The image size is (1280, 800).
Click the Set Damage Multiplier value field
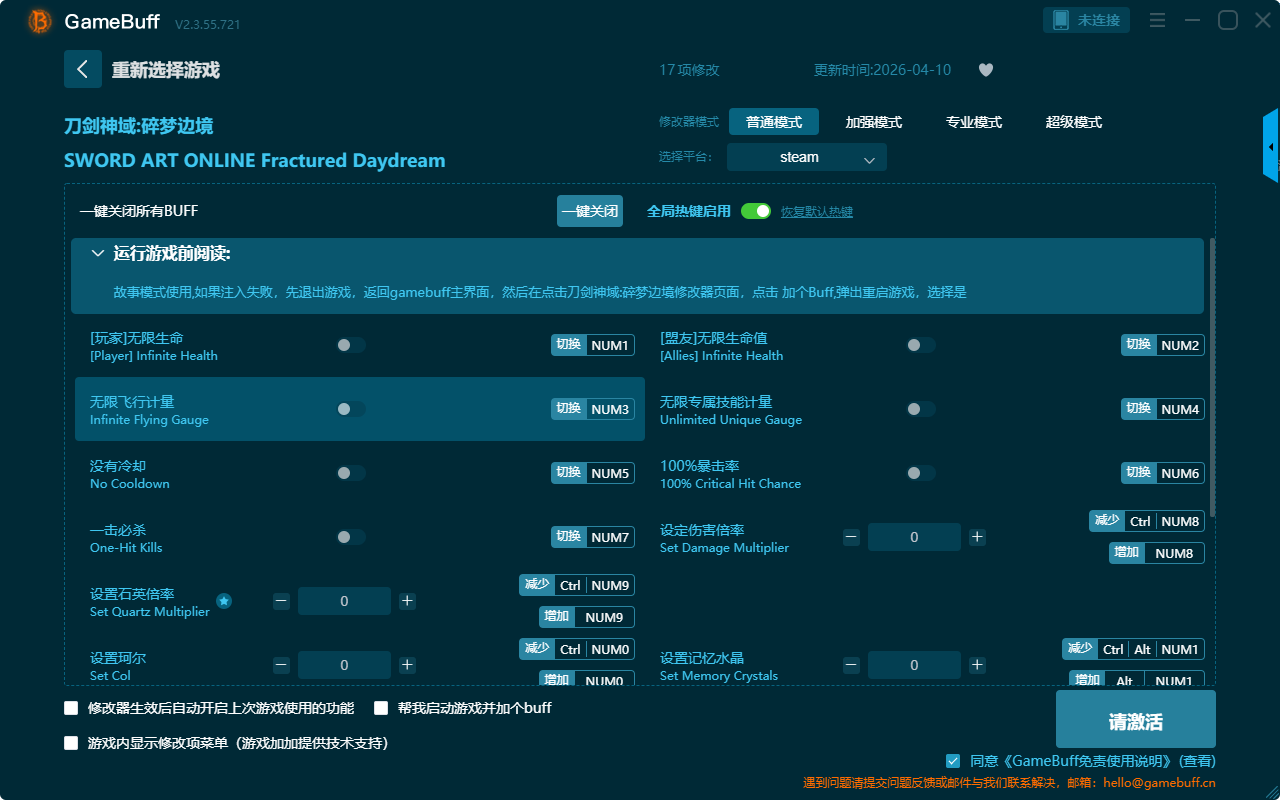[x=914, y=537]
